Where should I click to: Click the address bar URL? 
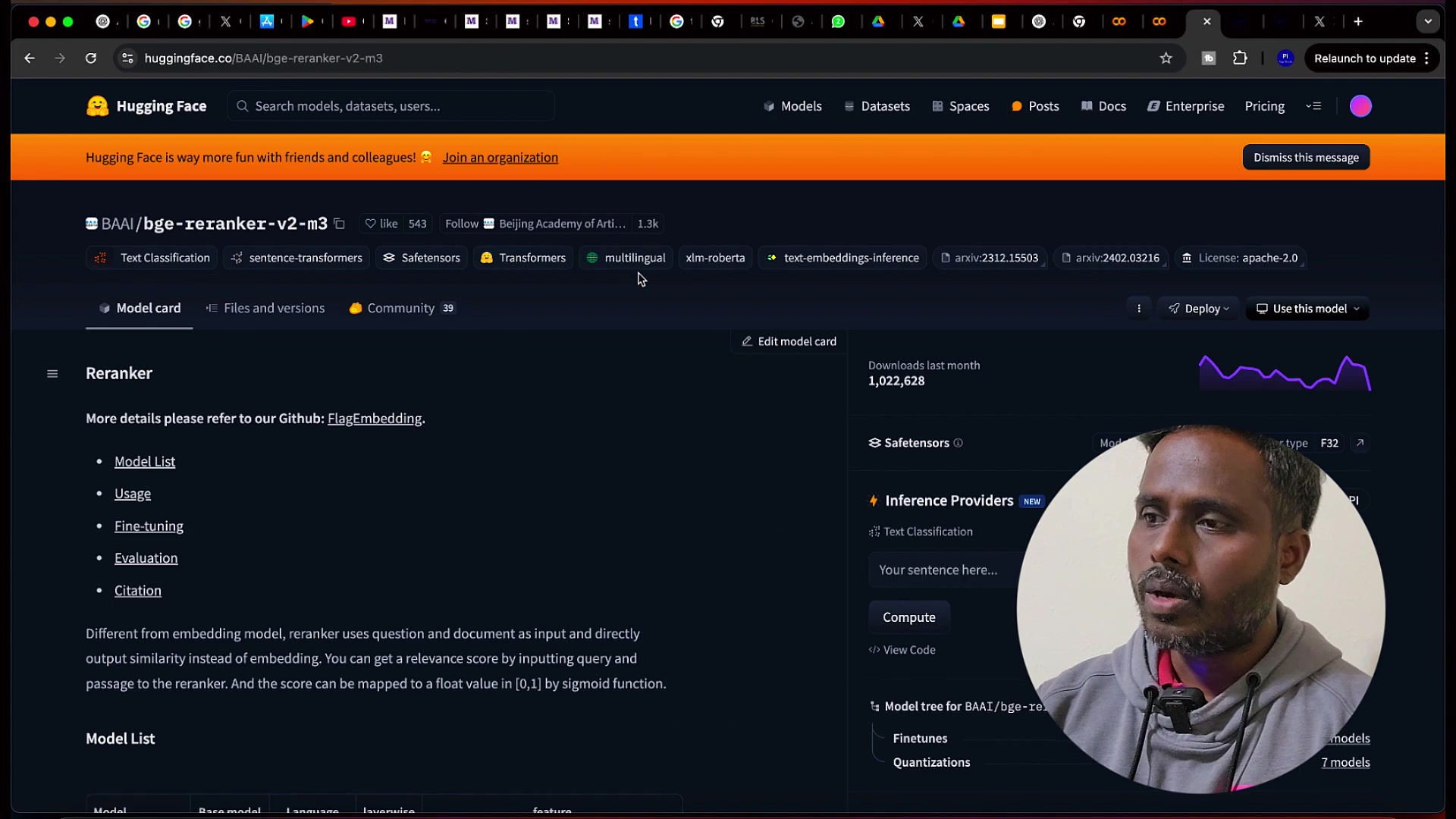coord(263,58)
